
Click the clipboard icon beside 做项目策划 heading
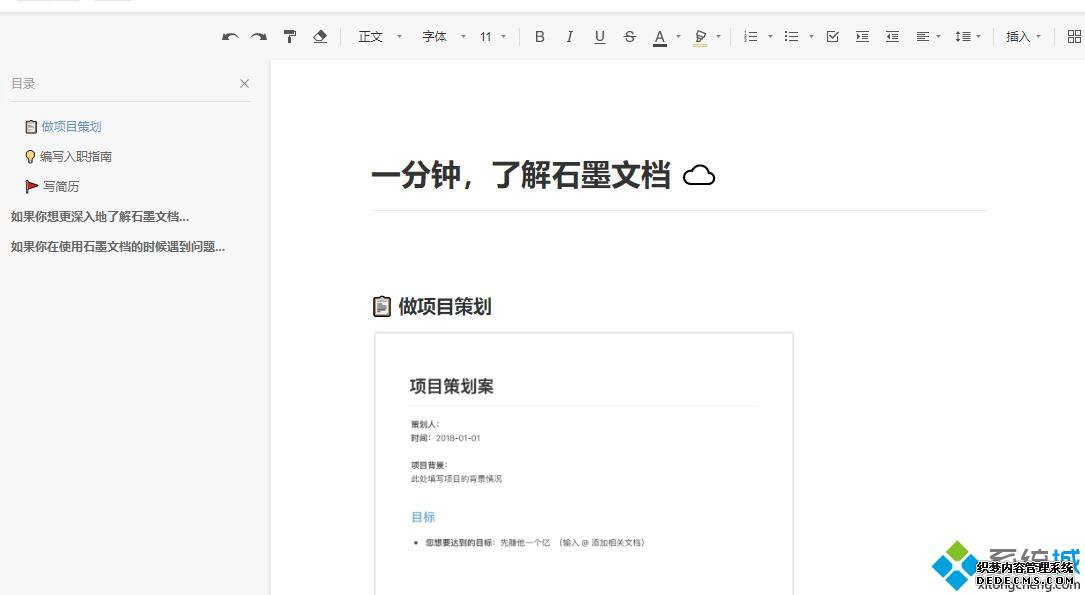[x=382, y=306]
